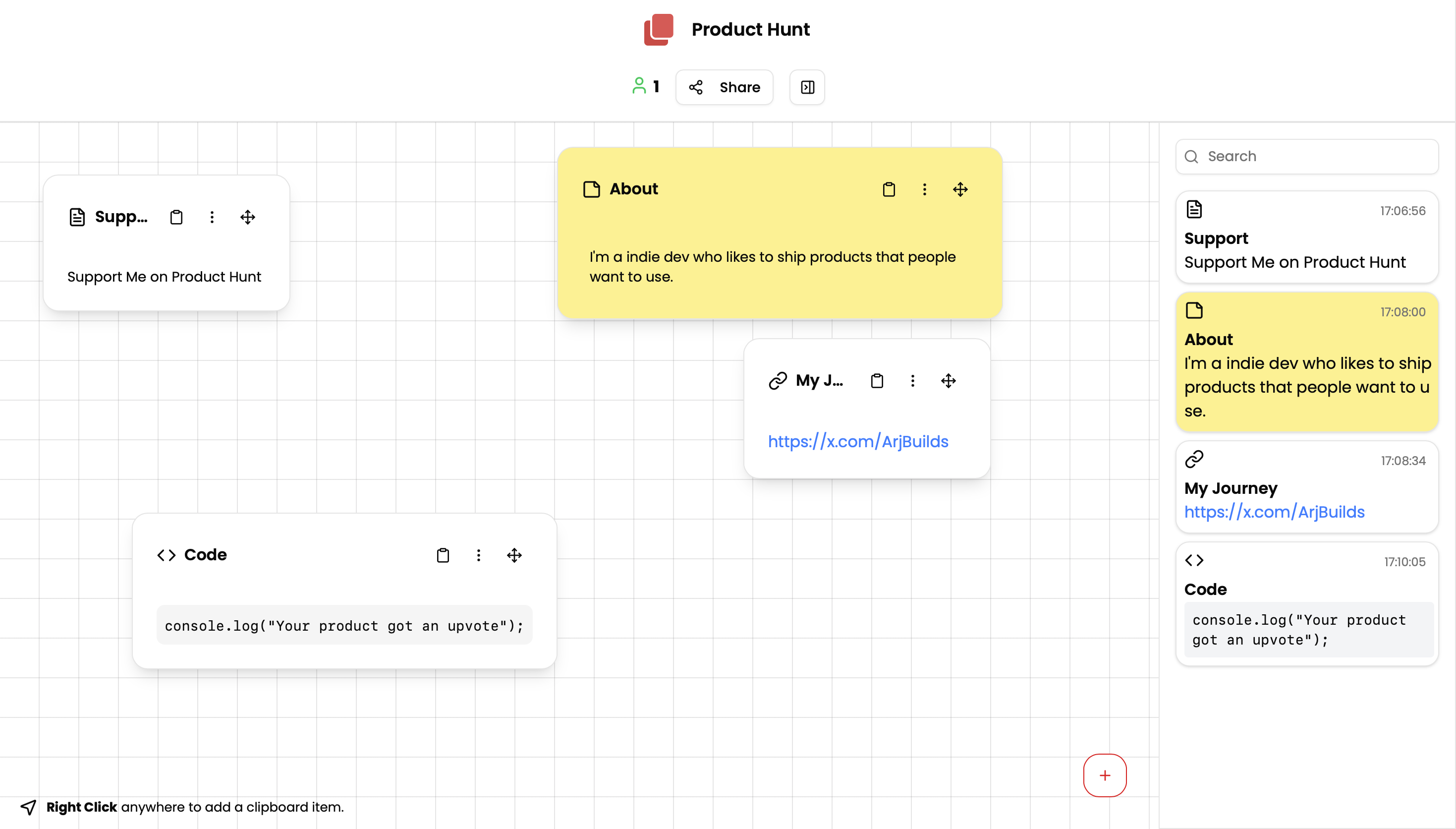Open the https://x.com/ArjBuilds link
Image resolution: width=1456 pixels, height=829 pixels.
[857, 441]
